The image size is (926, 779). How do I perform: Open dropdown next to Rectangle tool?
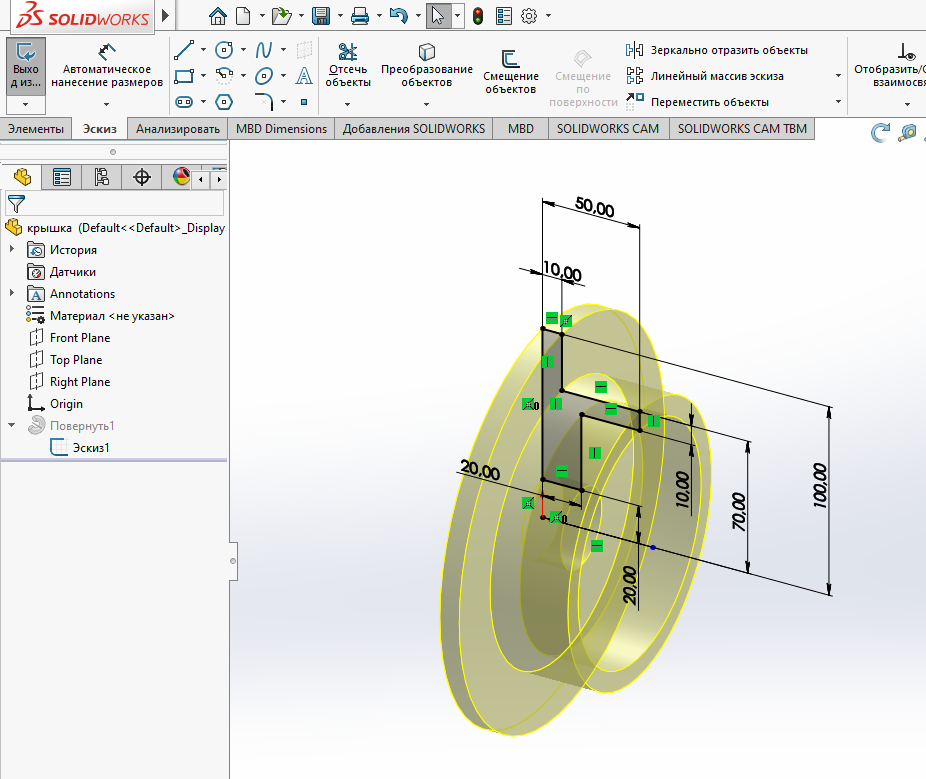(x=204, y=76)
